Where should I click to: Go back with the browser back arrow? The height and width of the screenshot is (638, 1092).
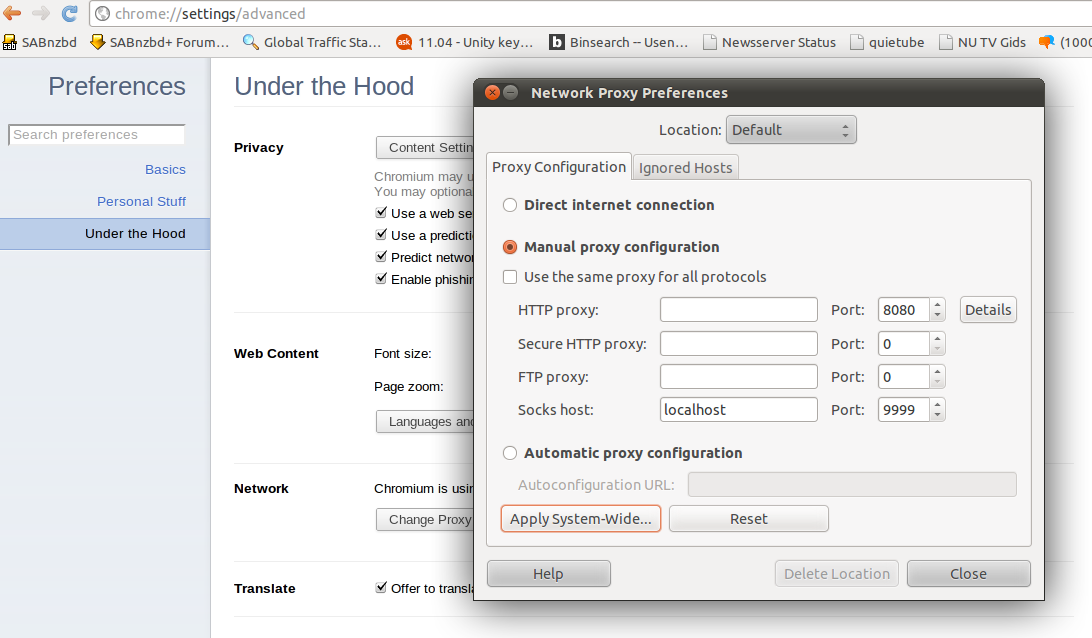pyautogui.click(x=12, y=13)
